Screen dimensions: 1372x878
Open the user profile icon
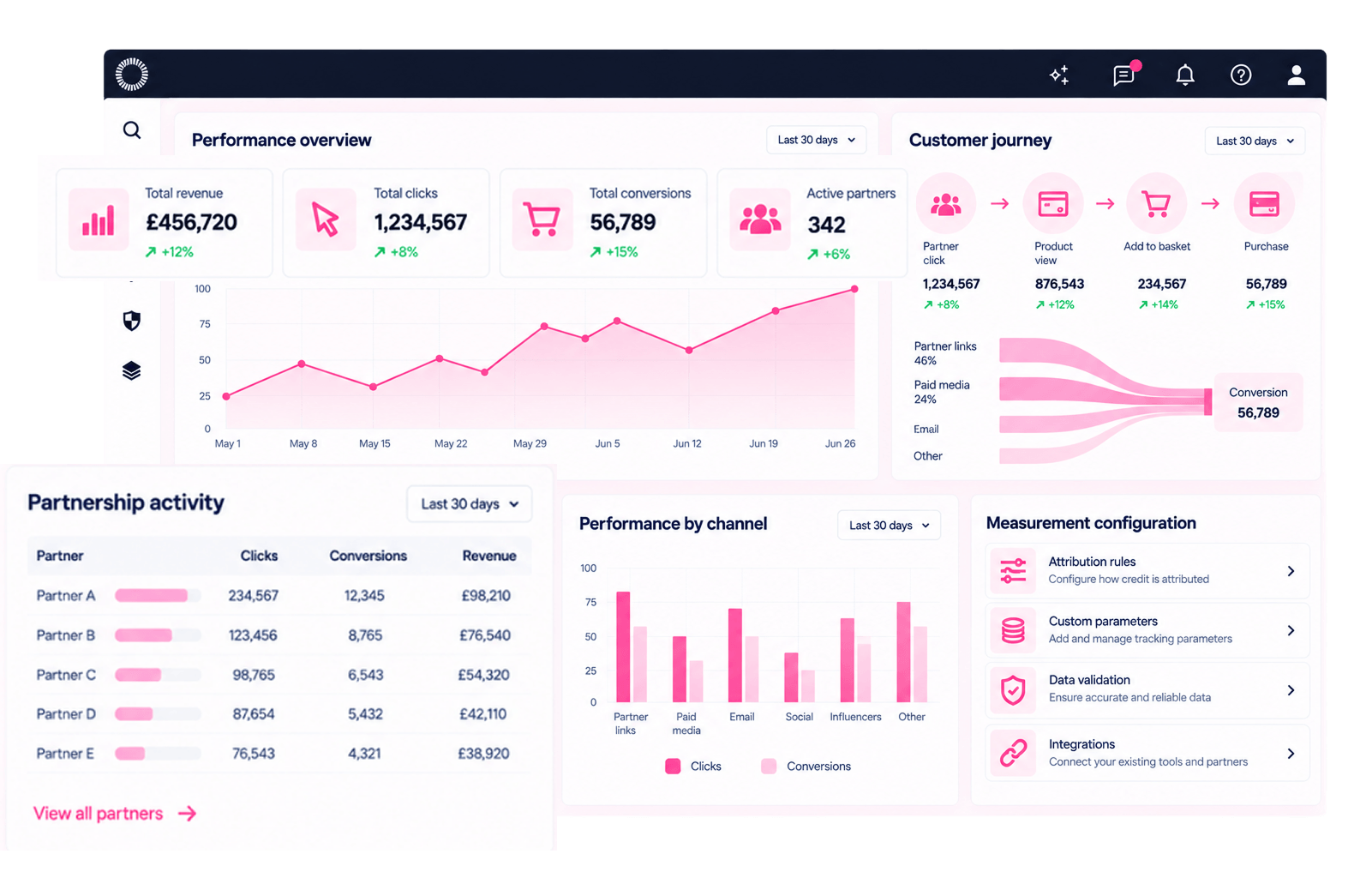coord(1297,75)
